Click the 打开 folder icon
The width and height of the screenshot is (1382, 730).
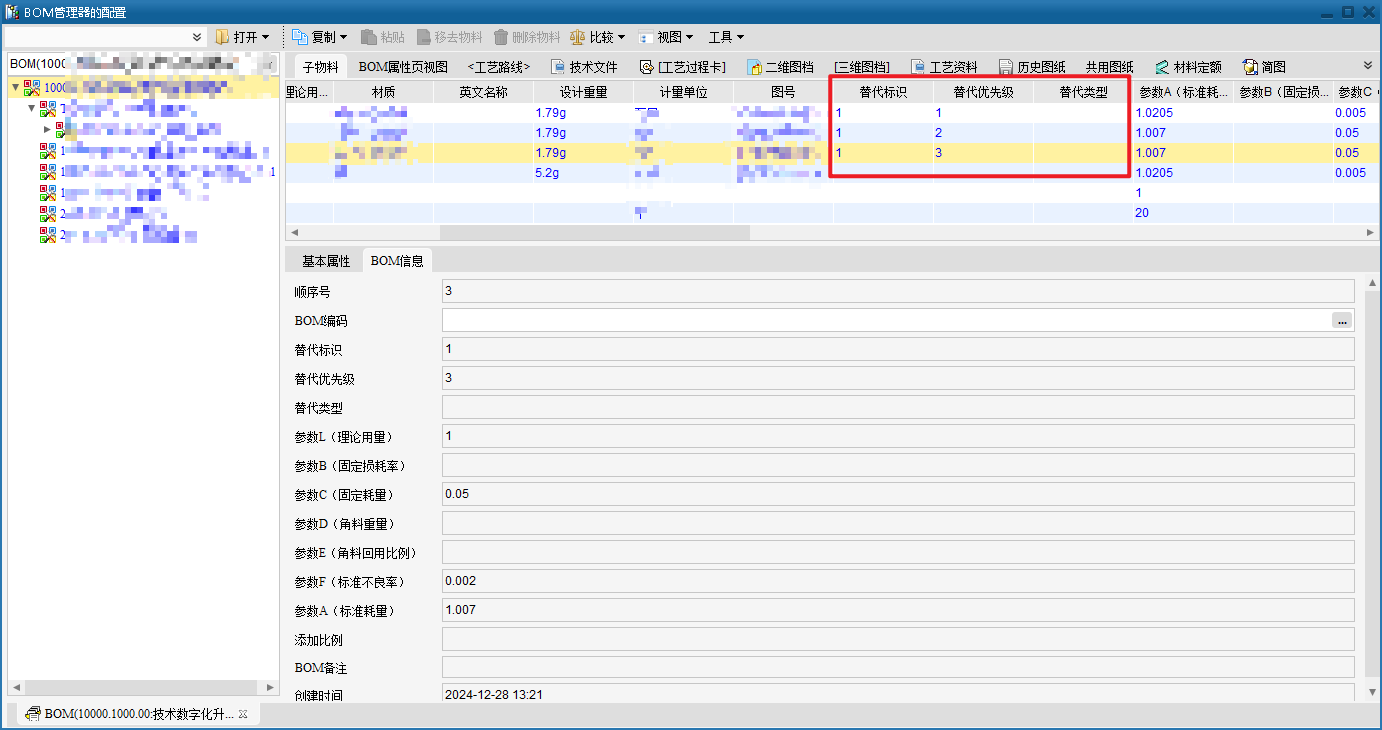coord(222,37)
